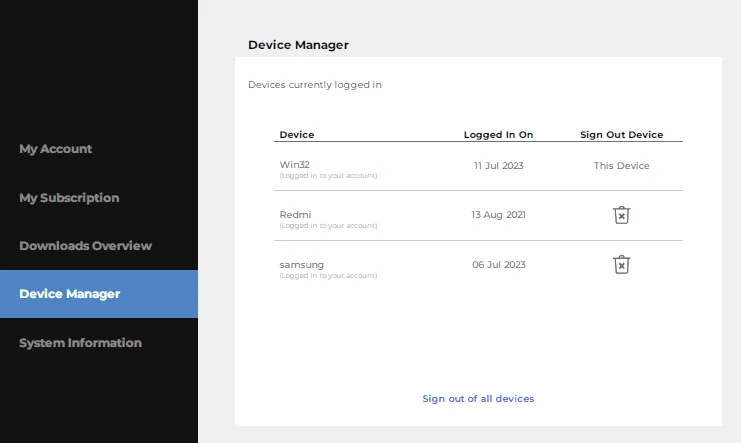Click the logged-in note under Win32
The image size is (741, 443).
328,176
